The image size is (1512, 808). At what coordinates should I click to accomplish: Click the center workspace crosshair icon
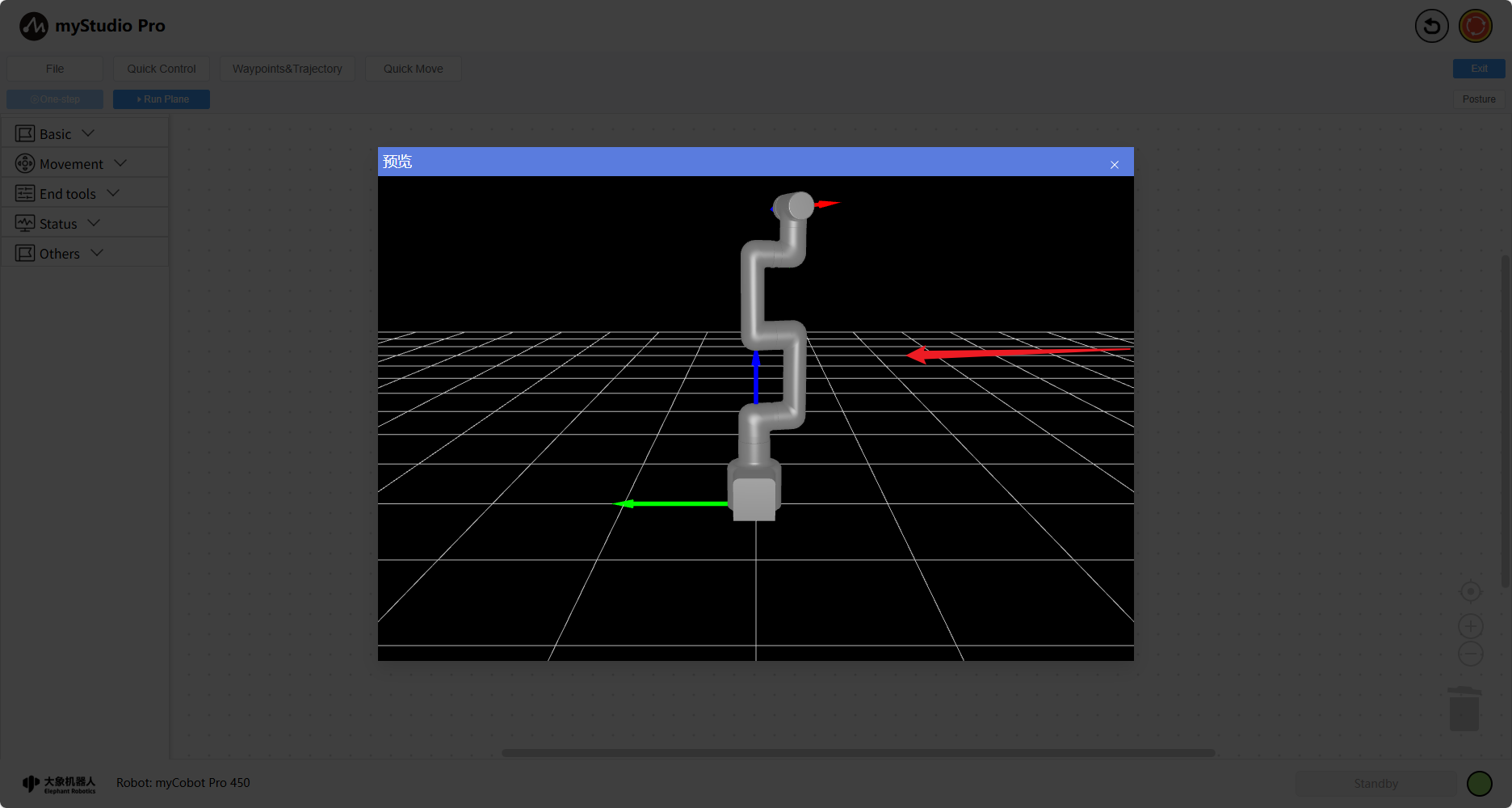coord(1470,591)
